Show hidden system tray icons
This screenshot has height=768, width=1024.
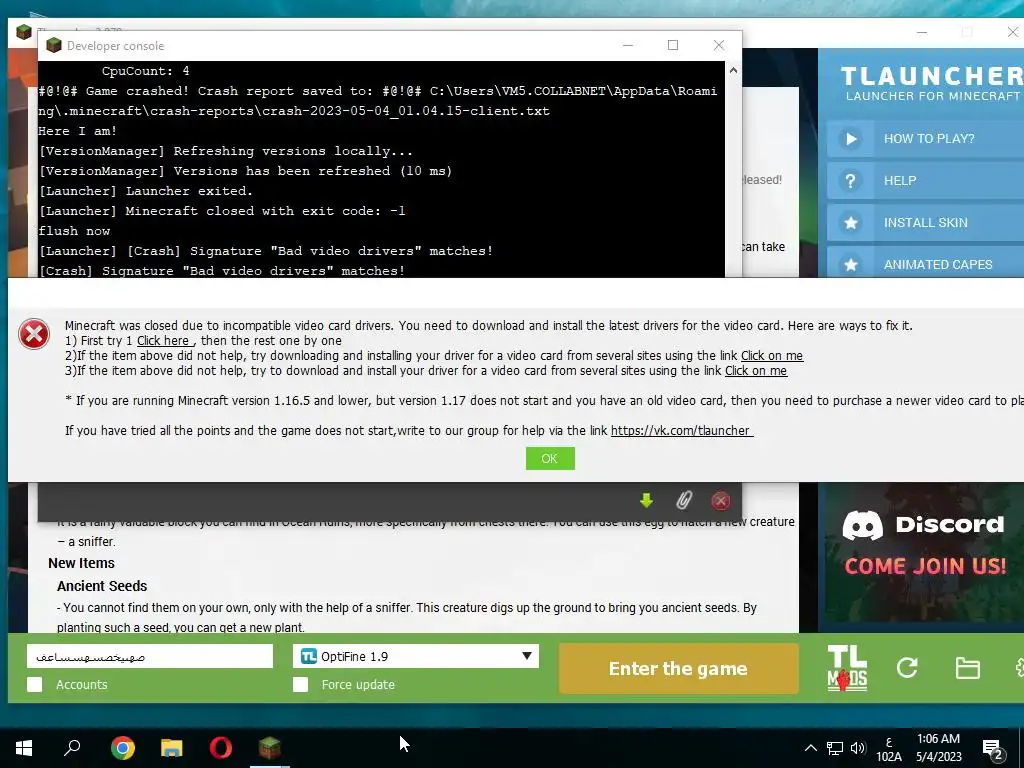click(810, 748)
